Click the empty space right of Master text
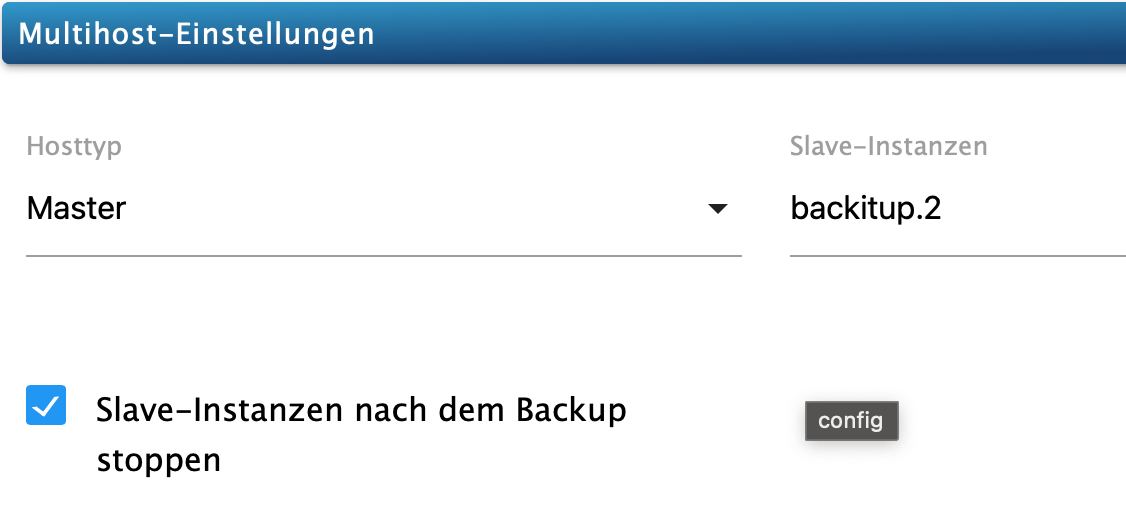Screen dimensions: 1126x510 tap(400, 209)
